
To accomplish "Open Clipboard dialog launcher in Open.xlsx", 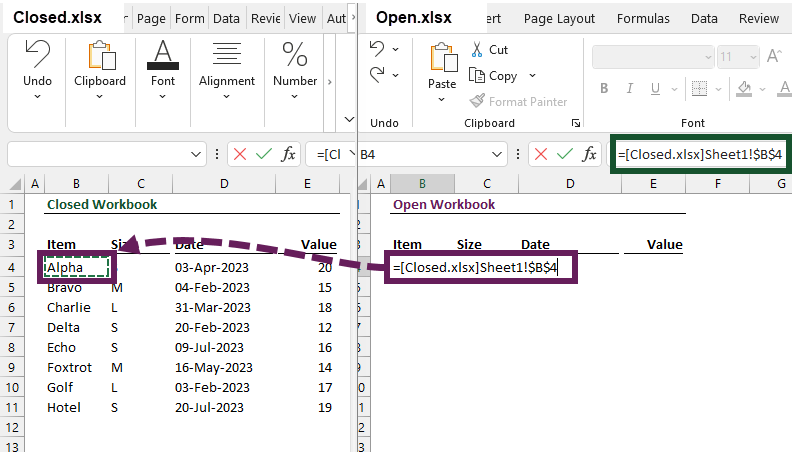I will click(576, 123).
